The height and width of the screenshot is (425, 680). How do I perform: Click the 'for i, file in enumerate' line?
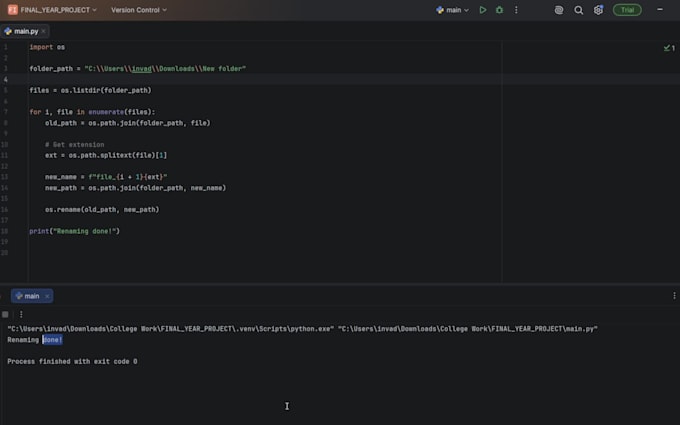pos(92,112)
